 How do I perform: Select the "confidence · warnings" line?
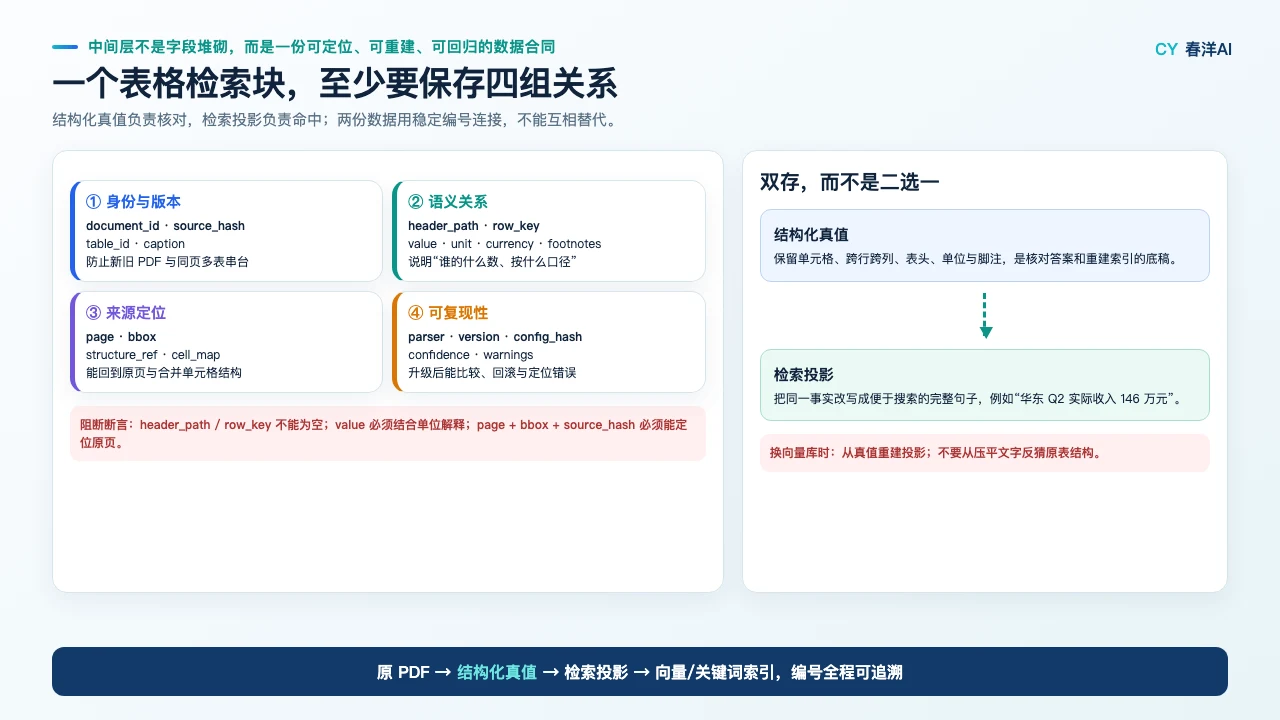pyautogui.click(x=471, y=355)
